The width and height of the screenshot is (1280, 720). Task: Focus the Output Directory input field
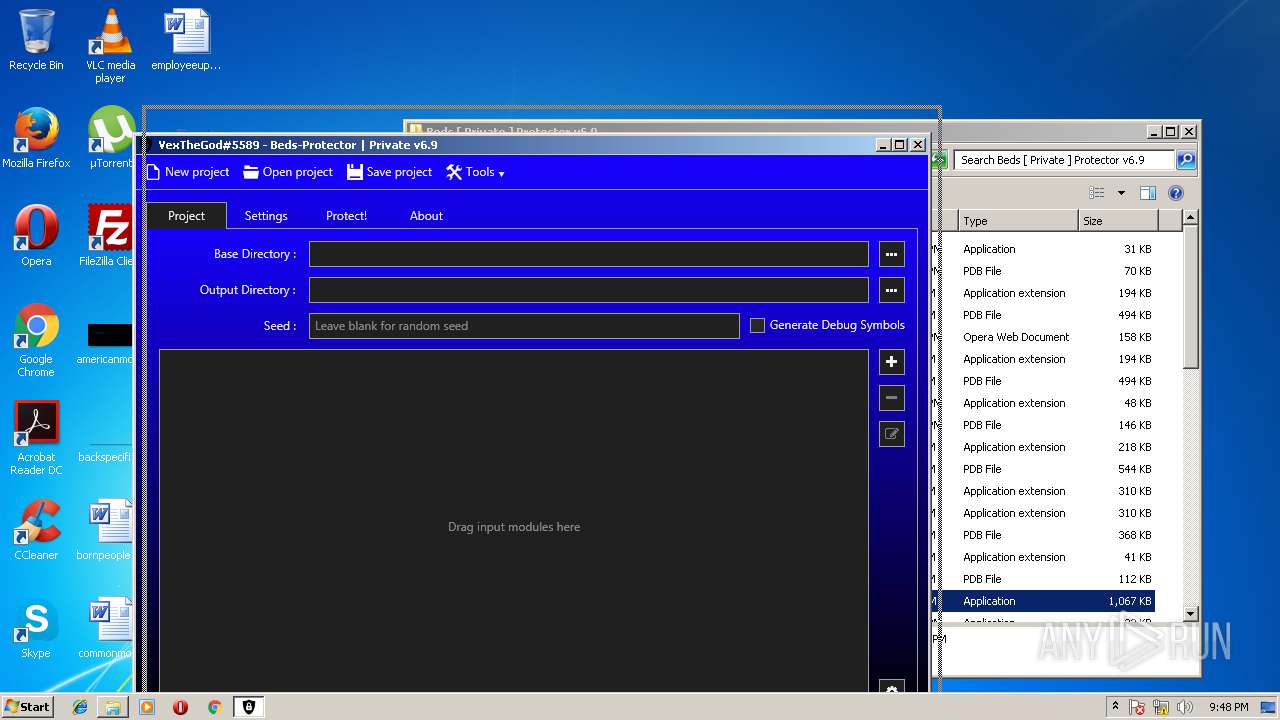588,290
